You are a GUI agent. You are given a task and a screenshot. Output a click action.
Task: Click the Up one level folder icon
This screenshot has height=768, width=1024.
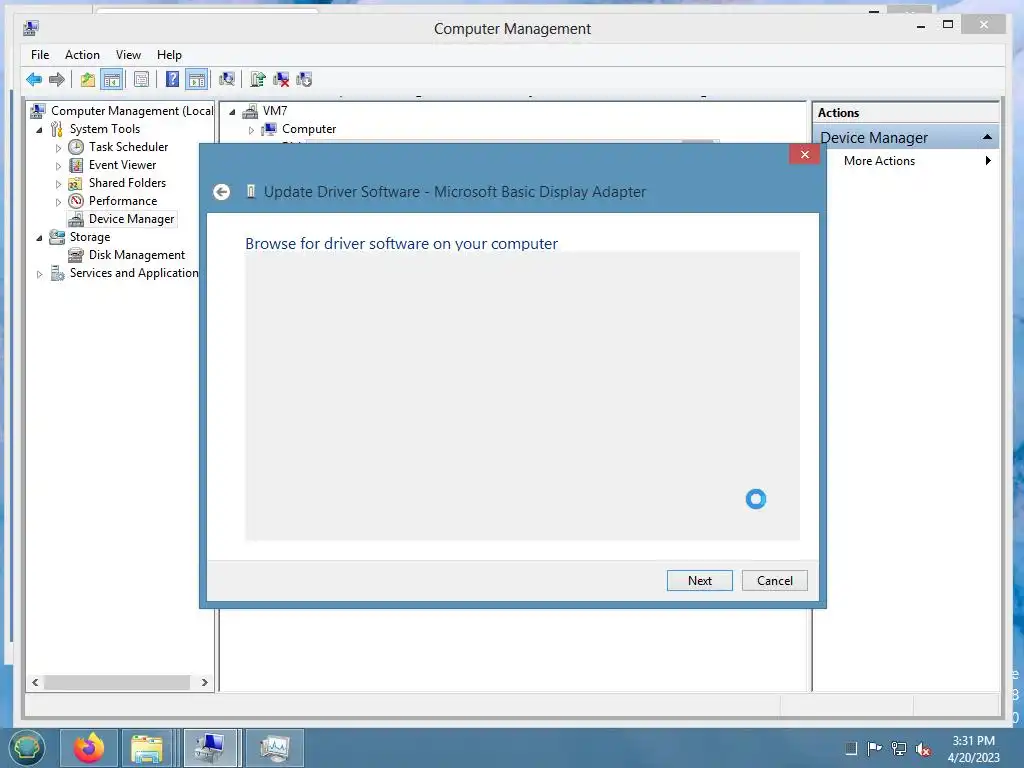tap(88, 80)
